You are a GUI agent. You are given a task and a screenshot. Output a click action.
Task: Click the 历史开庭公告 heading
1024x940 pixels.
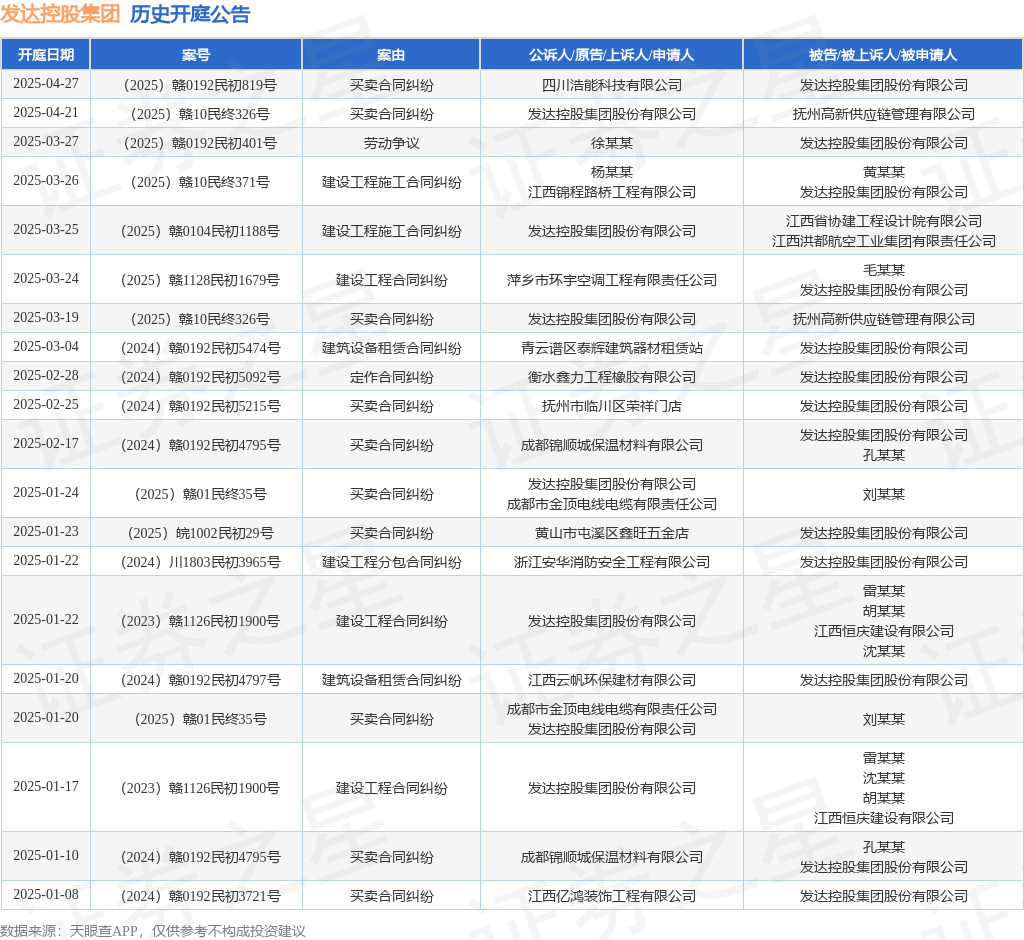click(x=190, y=14)
